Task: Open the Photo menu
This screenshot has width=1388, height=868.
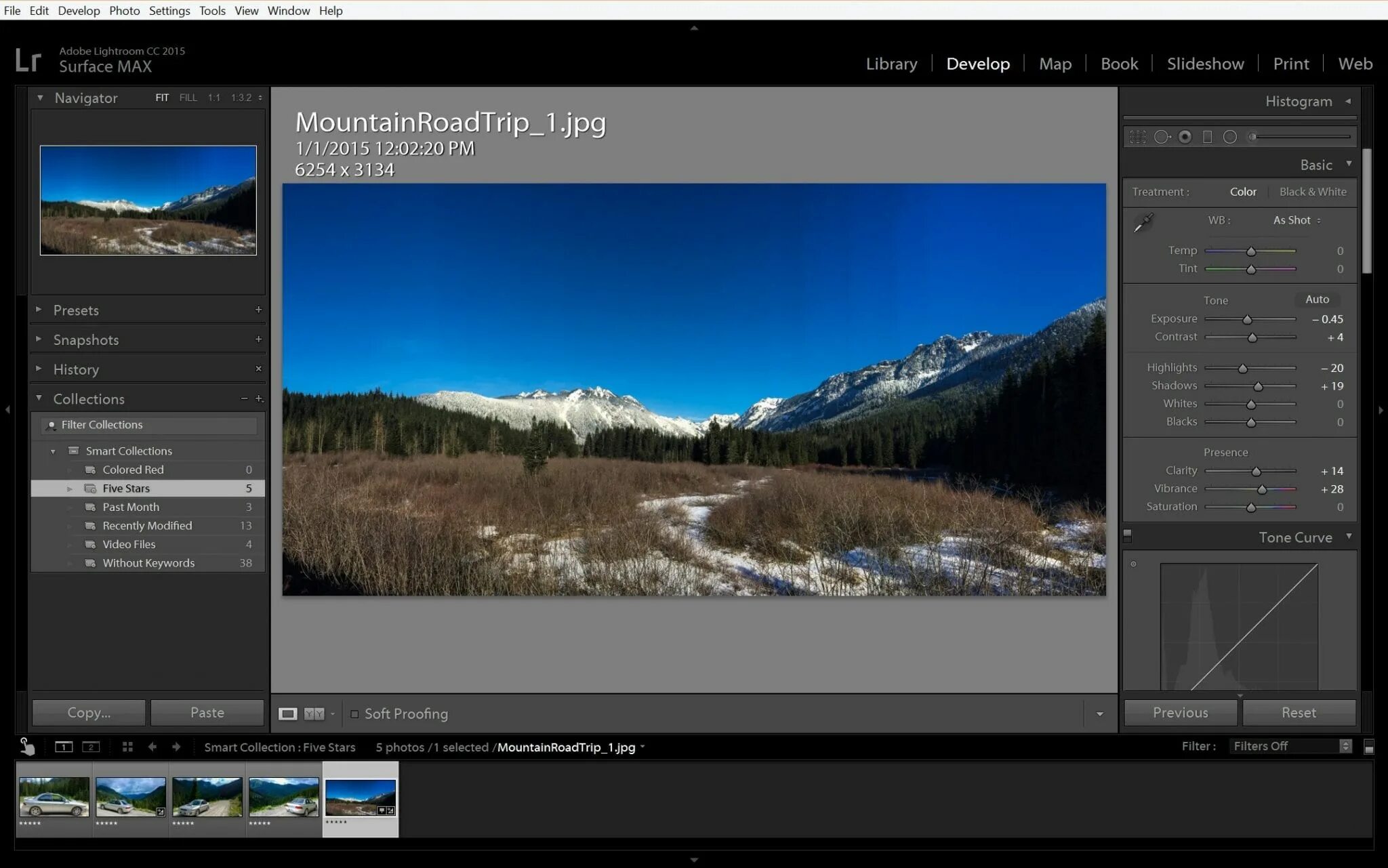Action: click(124, 10)
